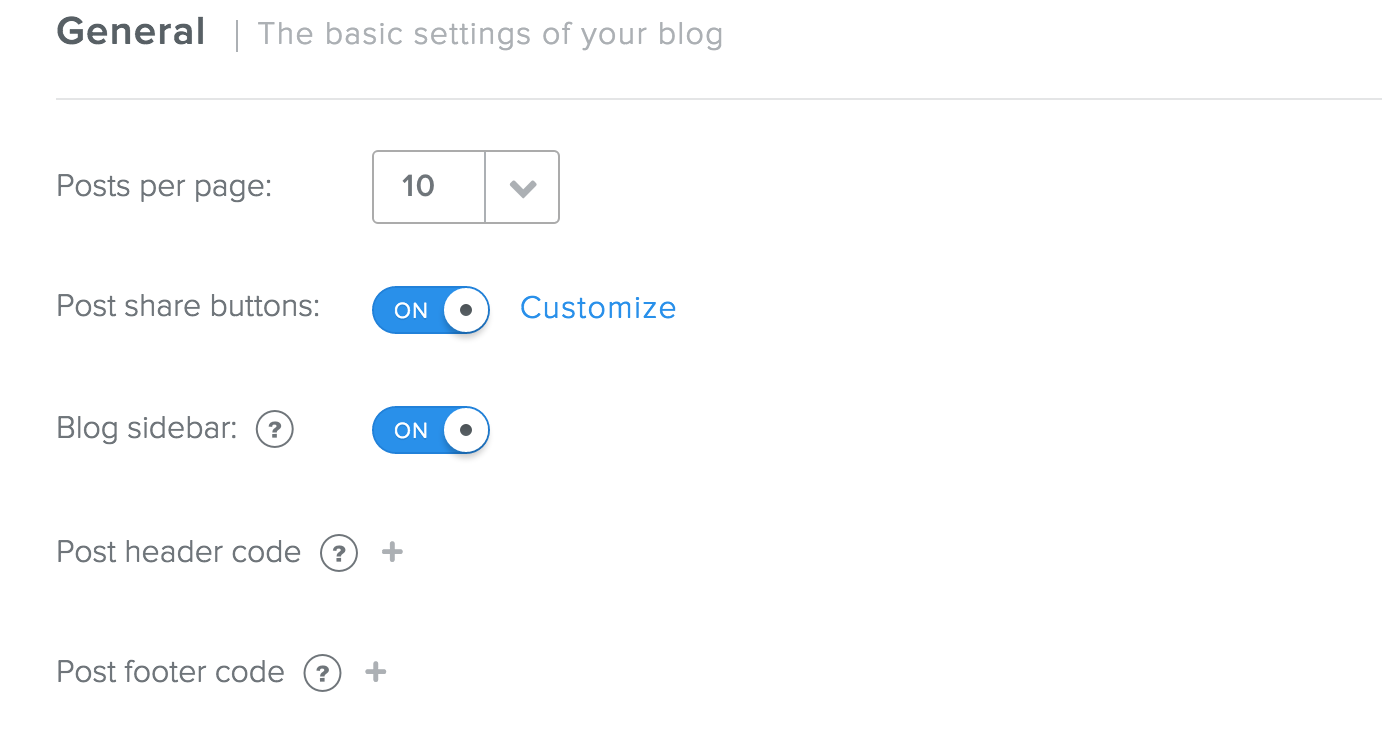This screenshot has height=750, width=1382.
Task: Click the help icon next to Blog sidebar
Action: pos(275,431)
